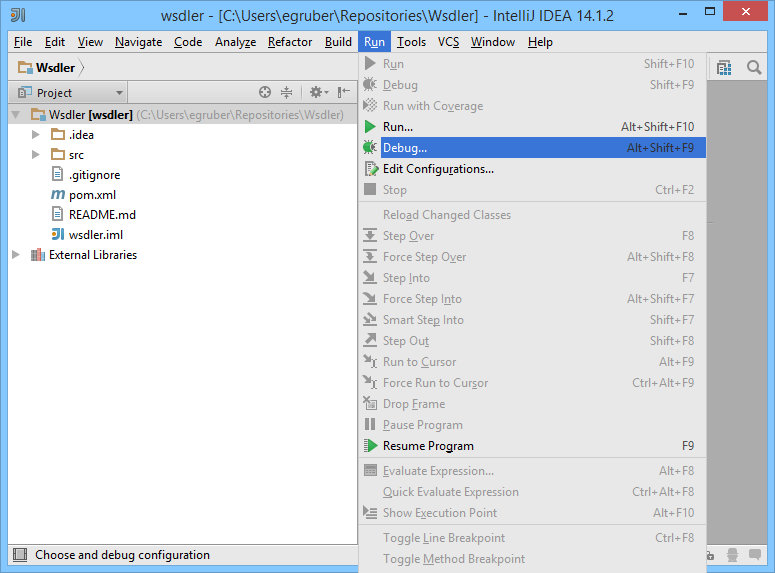Open the Analyze menu
Screen dimensions: 775x573
[x=235, y=42]
